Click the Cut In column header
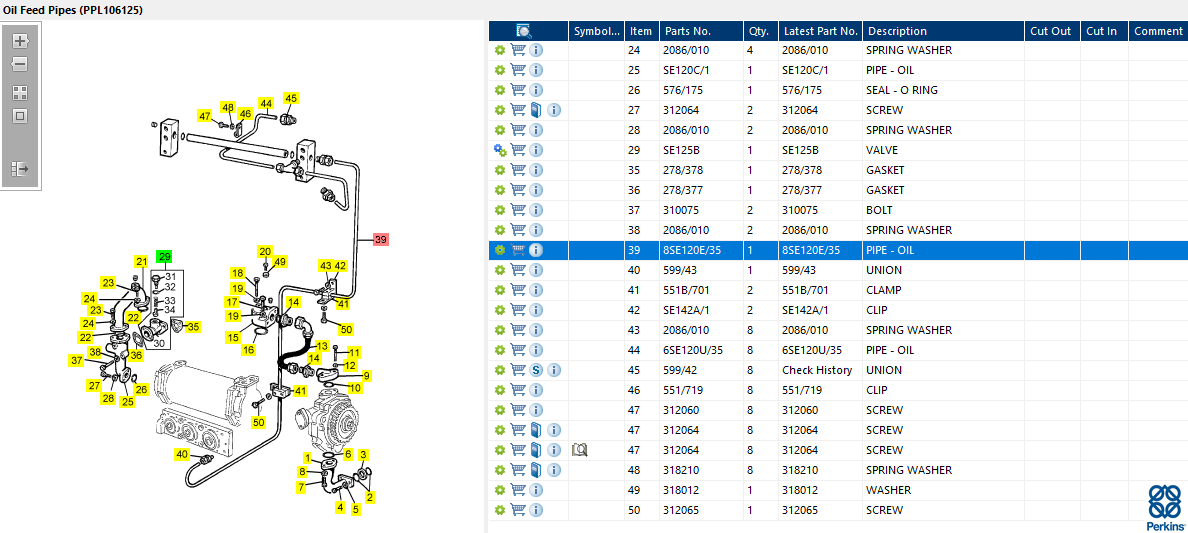The height and width of the screenshot is (533, 1188). point(1104,31)
